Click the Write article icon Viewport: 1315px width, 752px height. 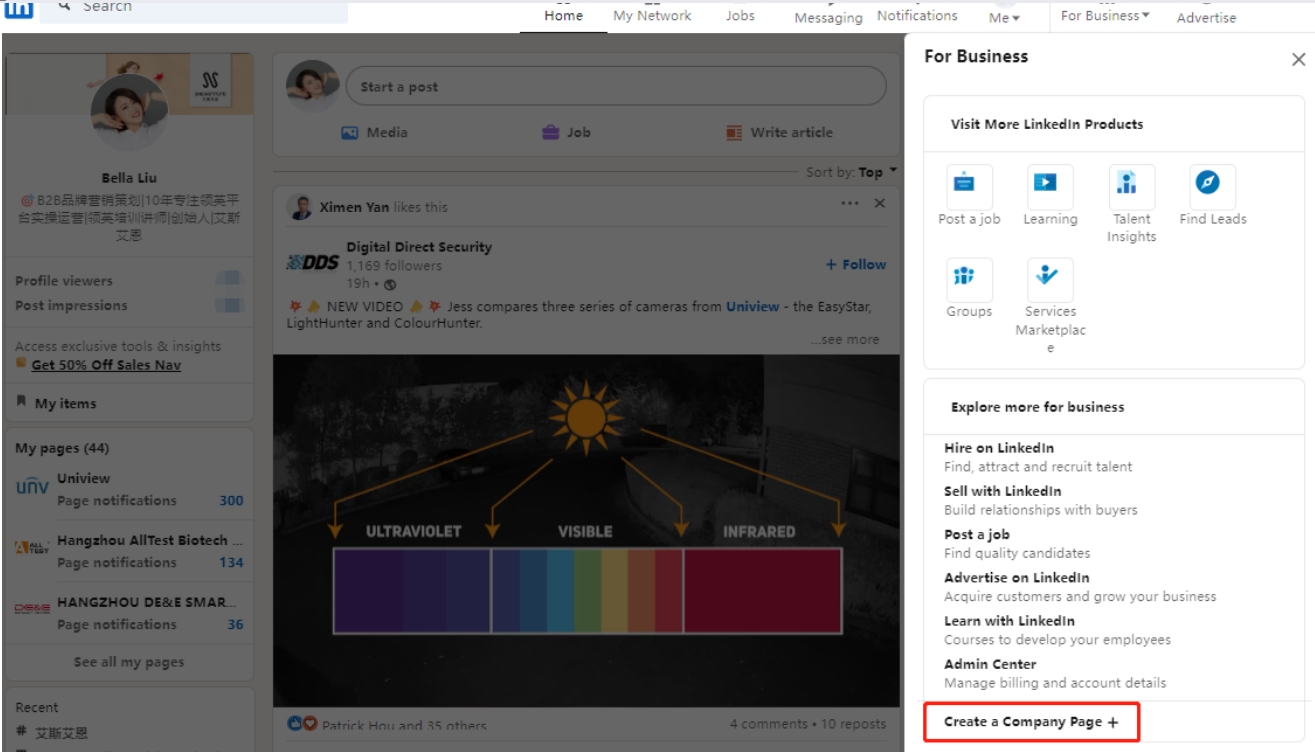pos(734,132)
